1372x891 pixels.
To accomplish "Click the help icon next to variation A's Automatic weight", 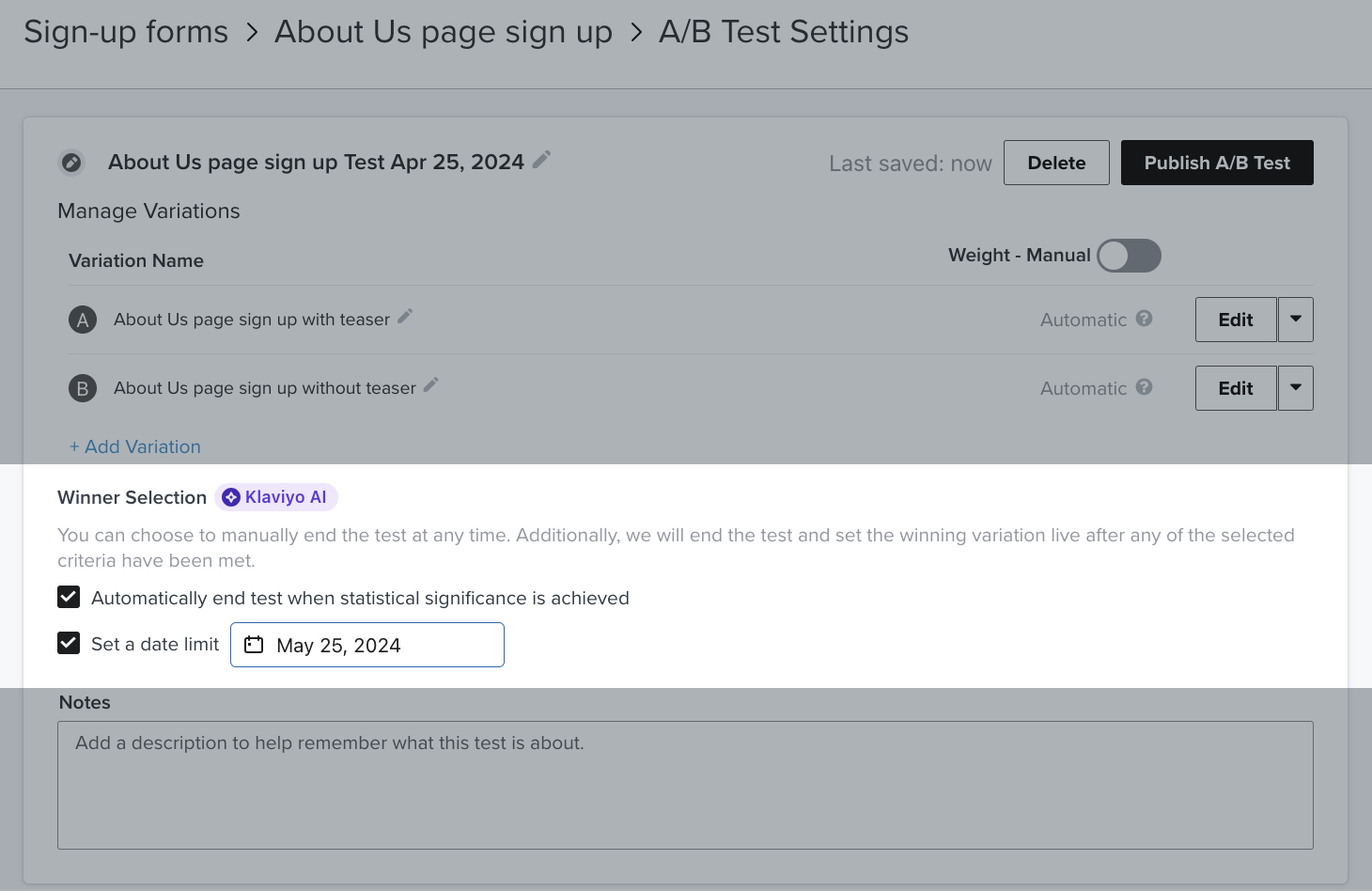I will (x=1145, y=320).
